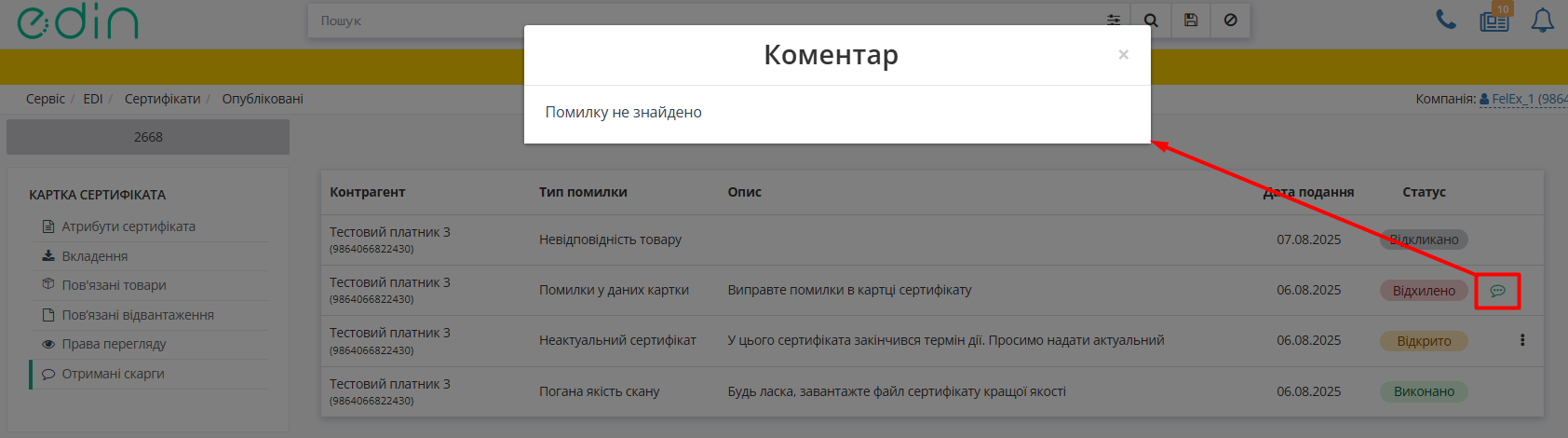Open the phone contact icon
The width and height of the screenshot is (1568, 438).
[x=1446, y=20]
